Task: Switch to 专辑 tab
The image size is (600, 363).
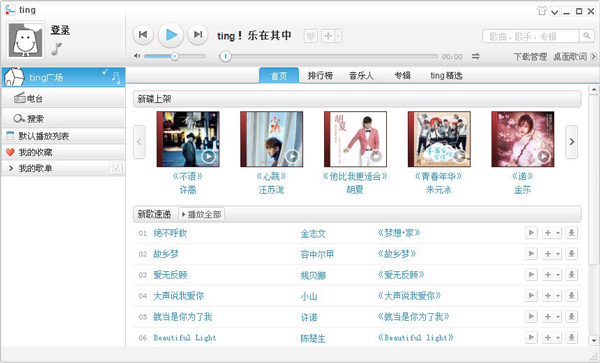Action: (403, 76)
